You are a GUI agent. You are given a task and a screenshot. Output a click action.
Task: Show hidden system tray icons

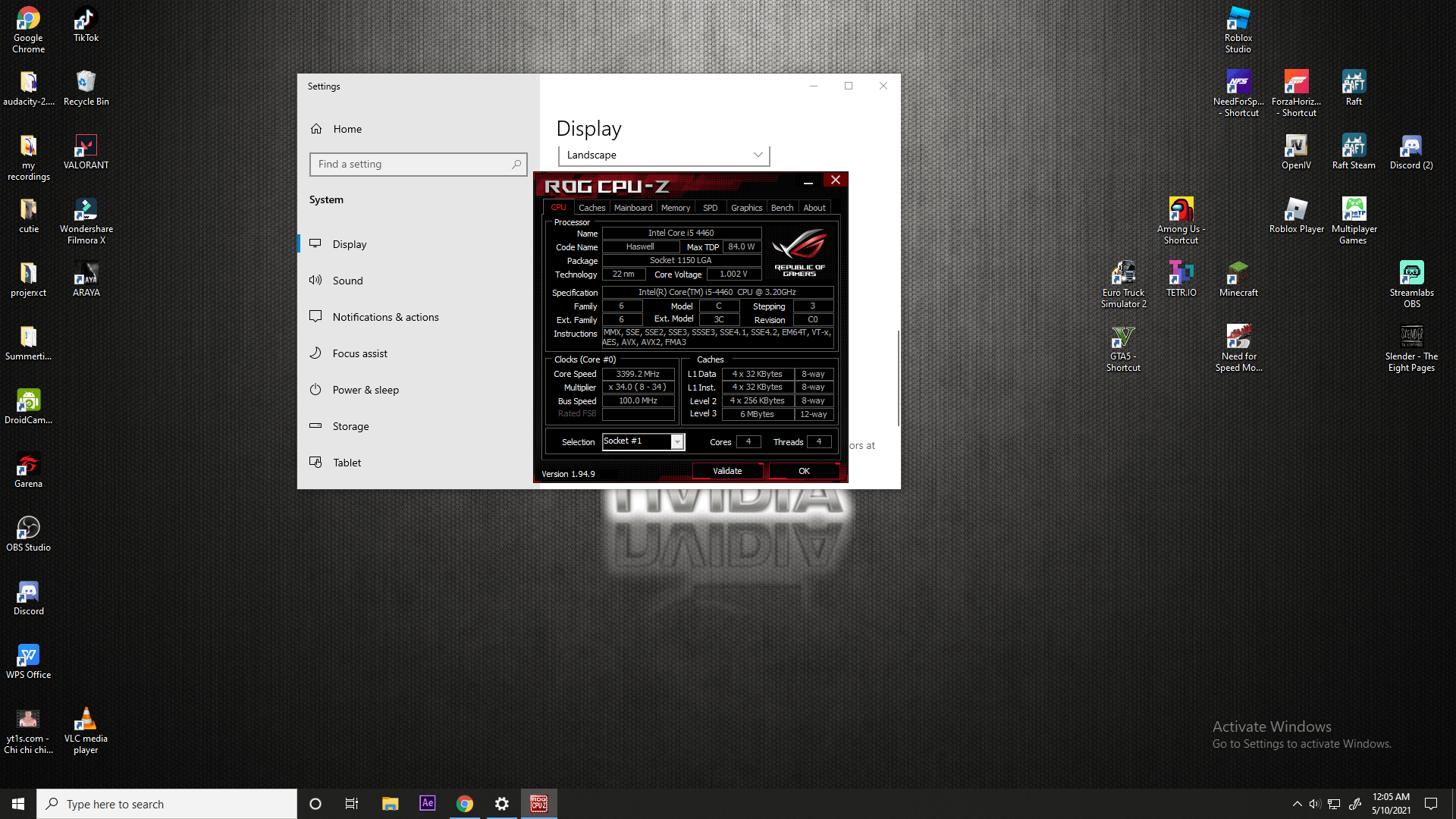1297,804
